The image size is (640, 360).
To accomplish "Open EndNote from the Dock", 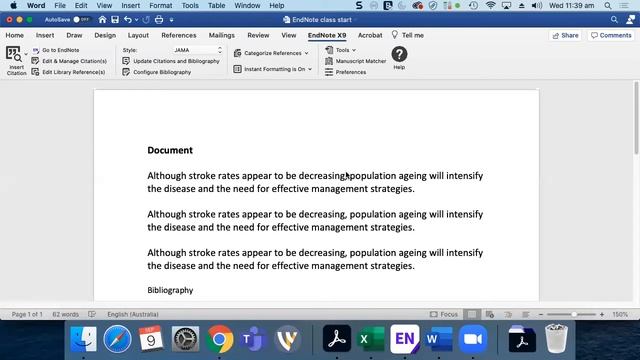I will click(x=404, y=339).
